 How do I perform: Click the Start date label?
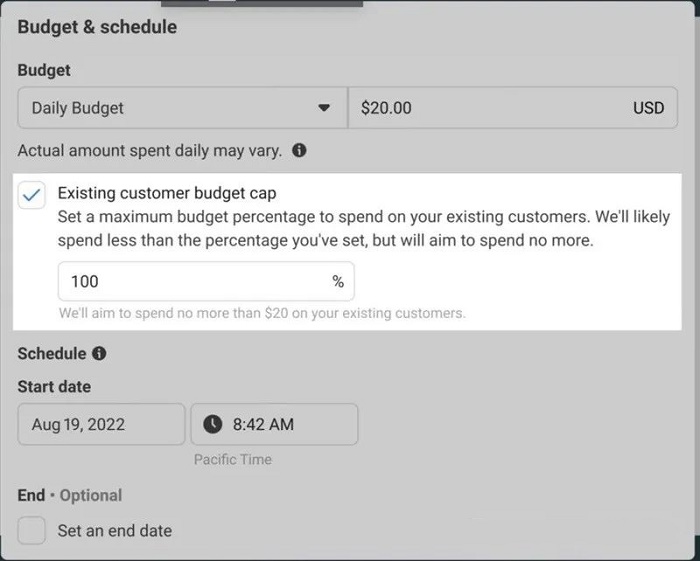point(54,386)
